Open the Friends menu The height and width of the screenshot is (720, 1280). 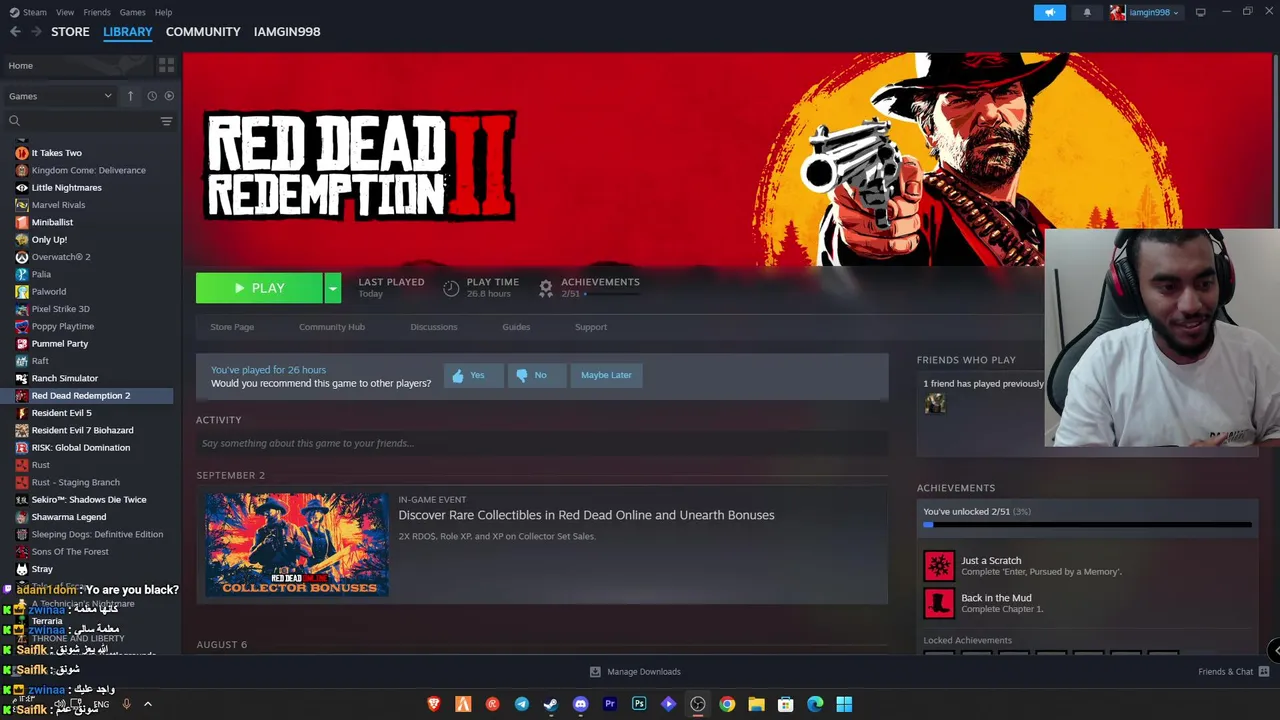coord(97,12)
